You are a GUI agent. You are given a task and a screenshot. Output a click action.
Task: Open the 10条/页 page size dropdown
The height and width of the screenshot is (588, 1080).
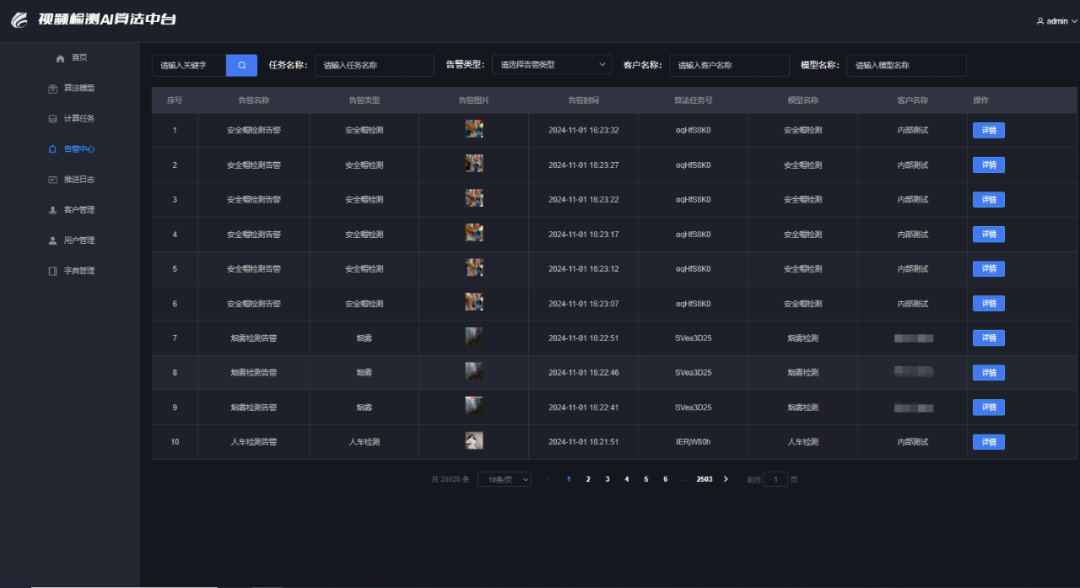pos(505,480)
